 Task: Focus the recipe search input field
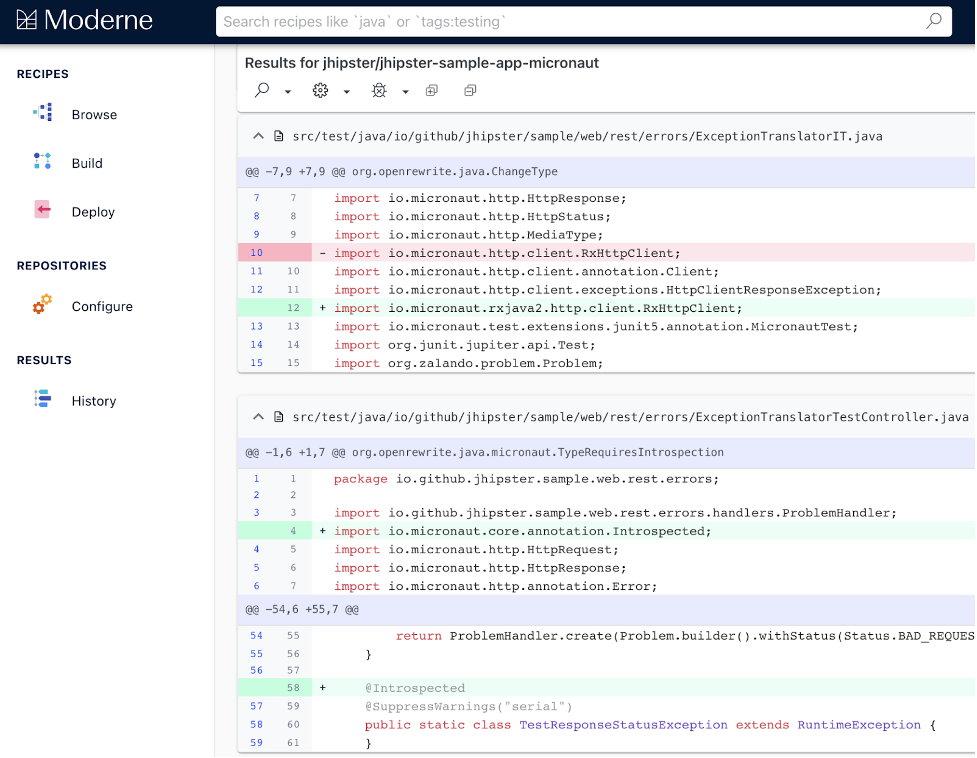click(x=583, y=22)
